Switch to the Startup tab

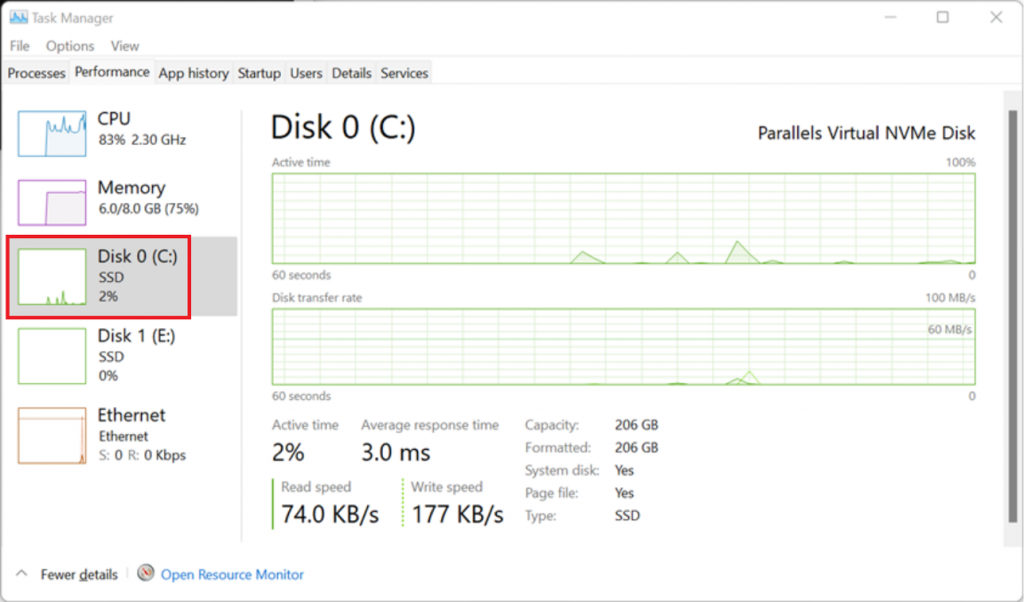point(259,73)
